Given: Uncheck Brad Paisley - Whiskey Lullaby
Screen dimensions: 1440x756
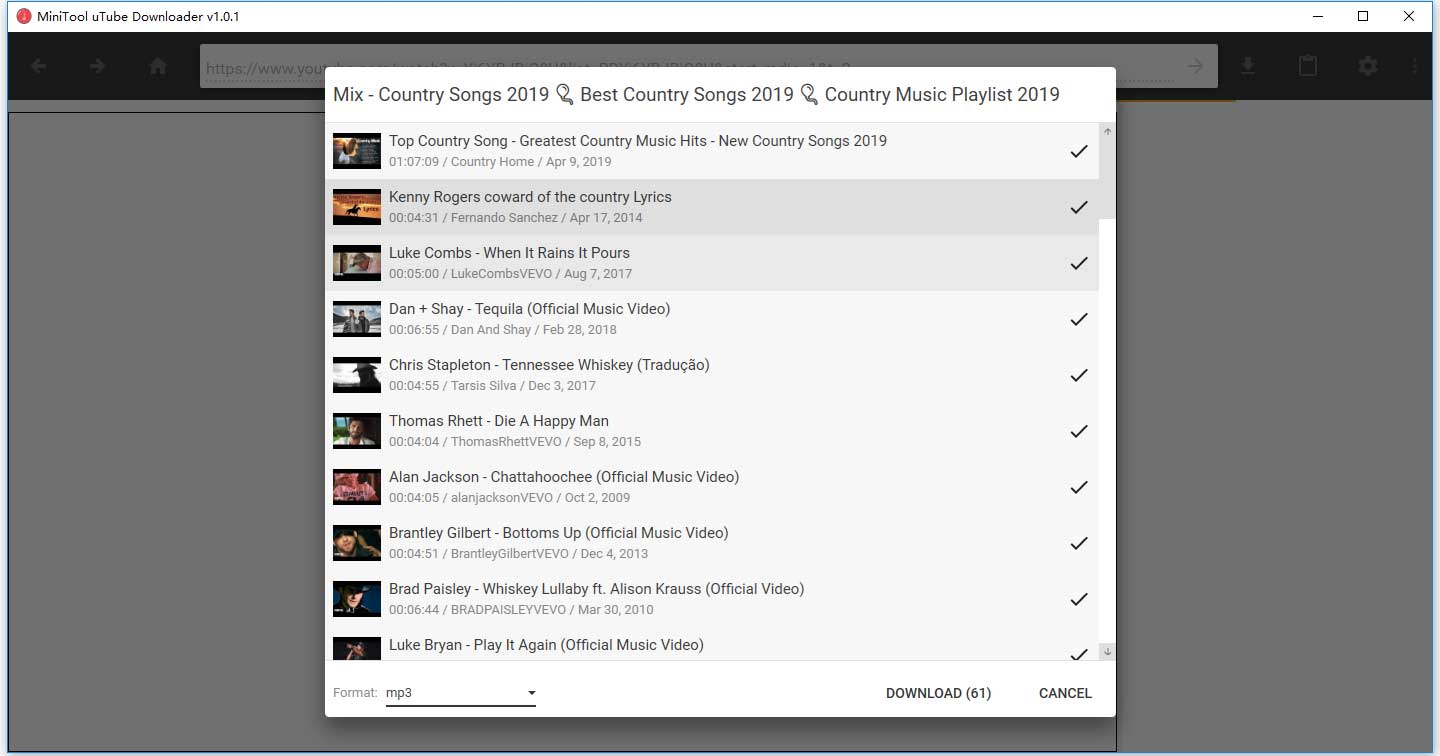Looking at the screenshot, I should click(1079, 599).
